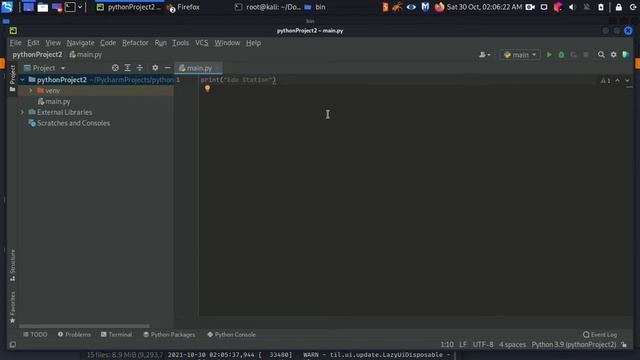640x360 pixels.
Task: Open Search Everywhere magnifier icon
Action: tap(601, 55)
